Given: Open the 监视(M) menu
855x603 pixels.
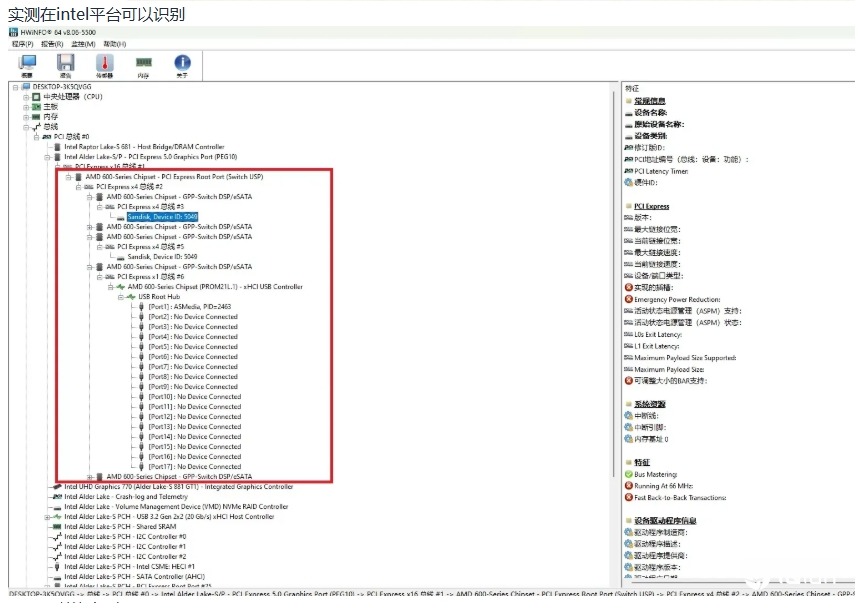Looking at the screenshot, I should coord(84,44).
